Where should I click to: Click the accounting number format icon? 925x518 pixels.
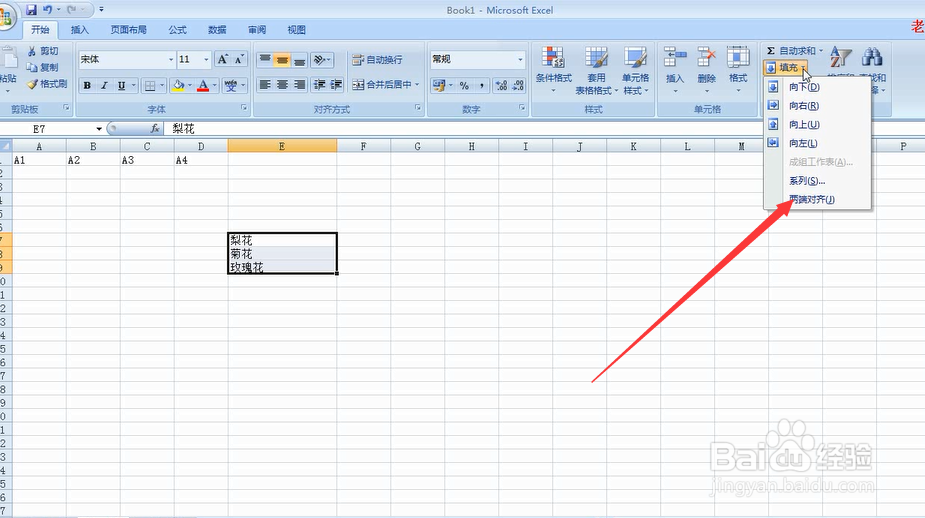[438, 86]
